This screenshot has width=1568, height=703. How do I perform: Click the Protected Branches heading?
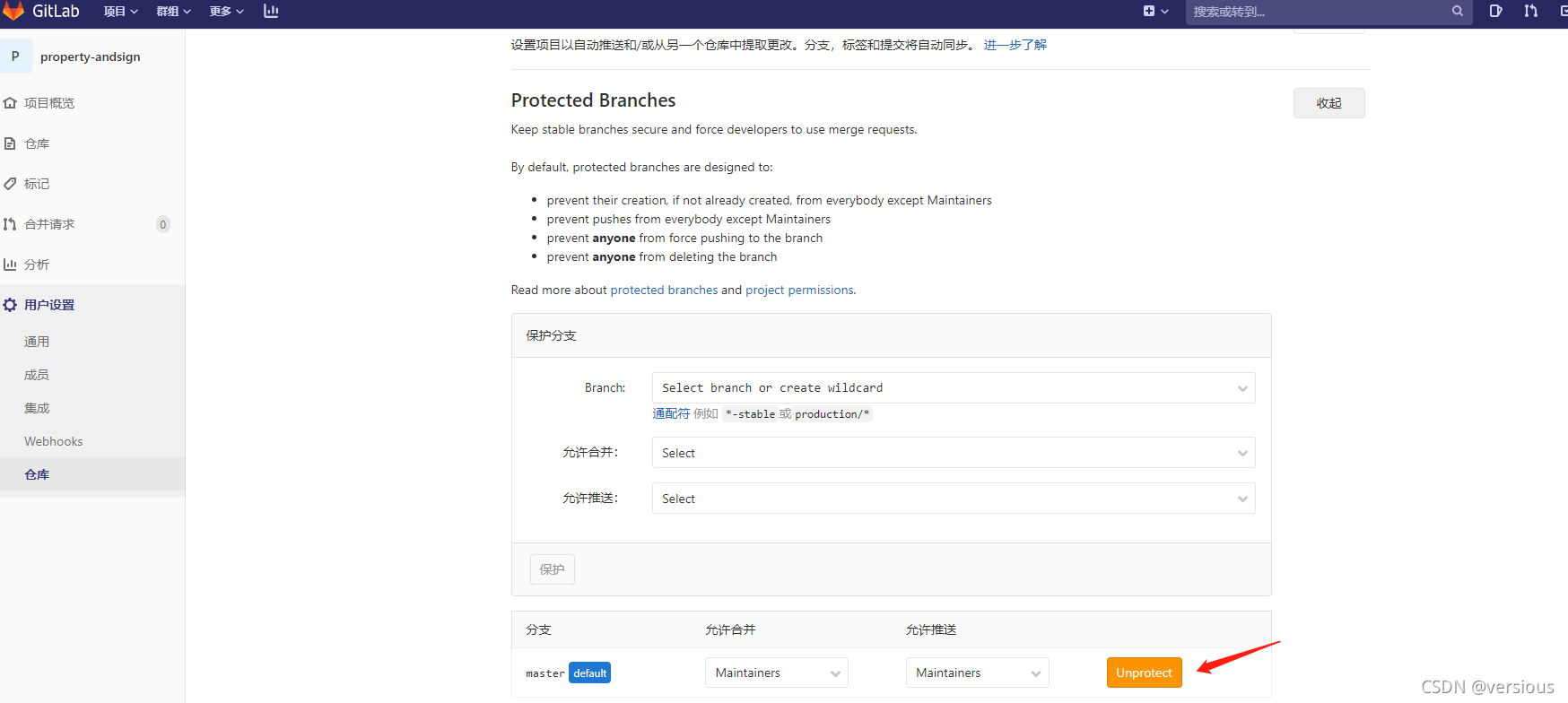tap(593, 100)
